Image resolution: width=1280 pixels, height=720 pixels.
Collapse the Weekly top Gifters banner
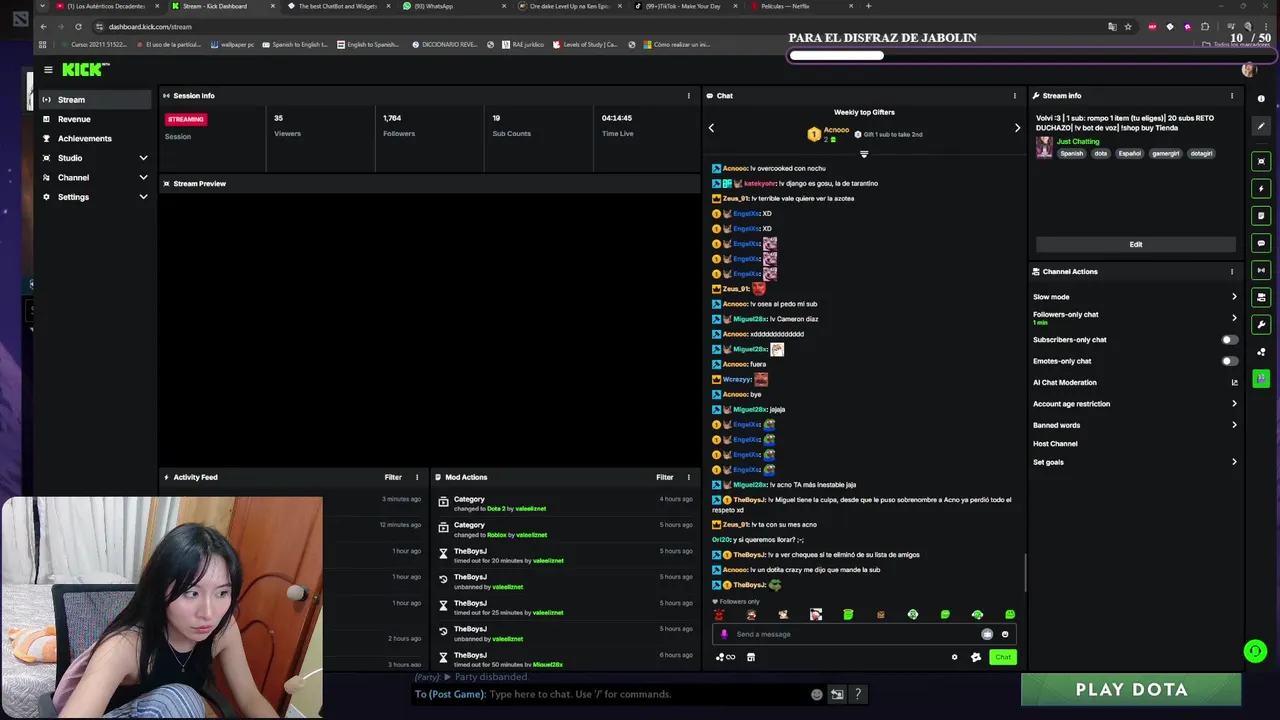(864, 154)
